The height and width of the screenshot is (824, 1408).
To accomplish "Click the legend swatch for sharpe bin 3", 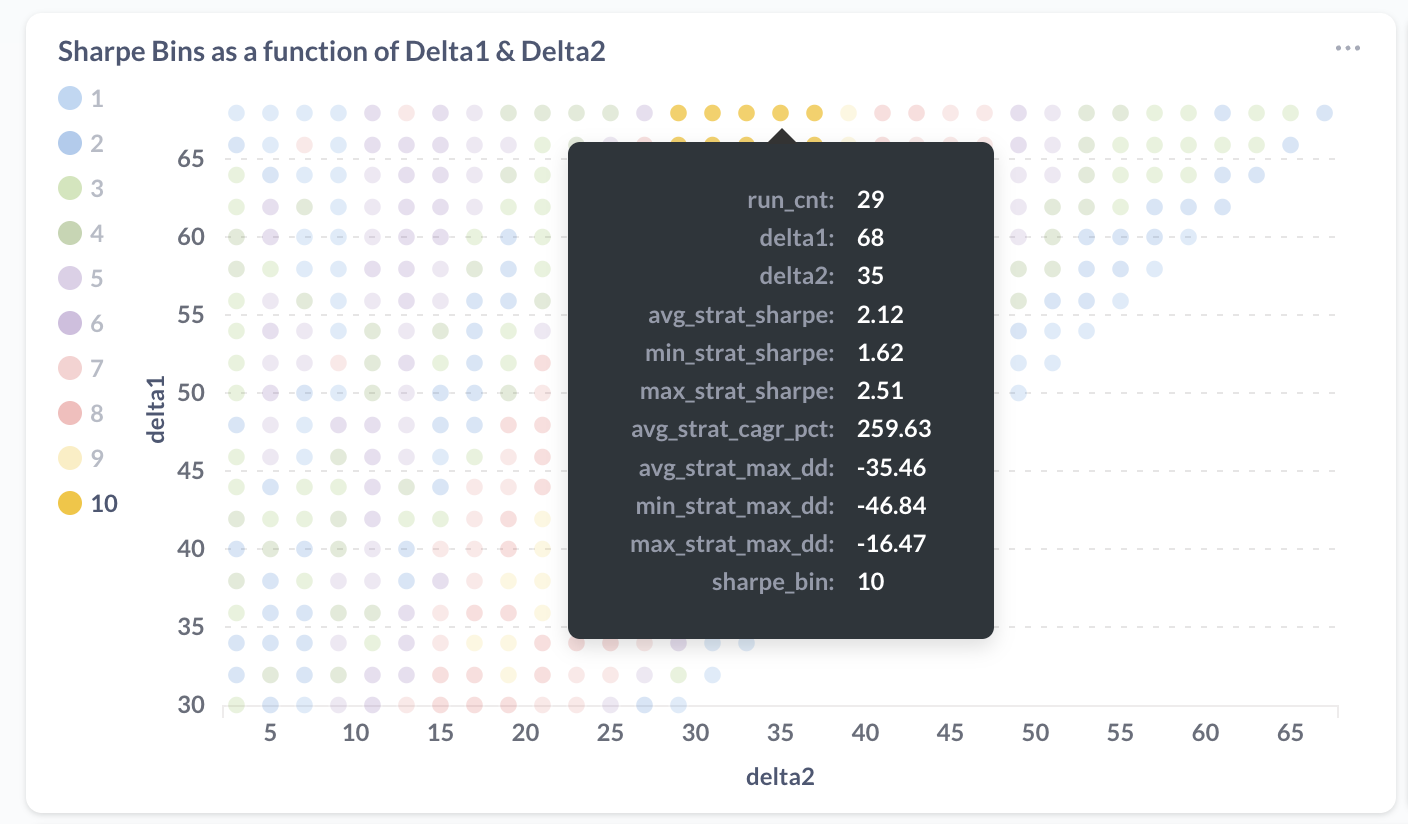I will coord(68,188).
